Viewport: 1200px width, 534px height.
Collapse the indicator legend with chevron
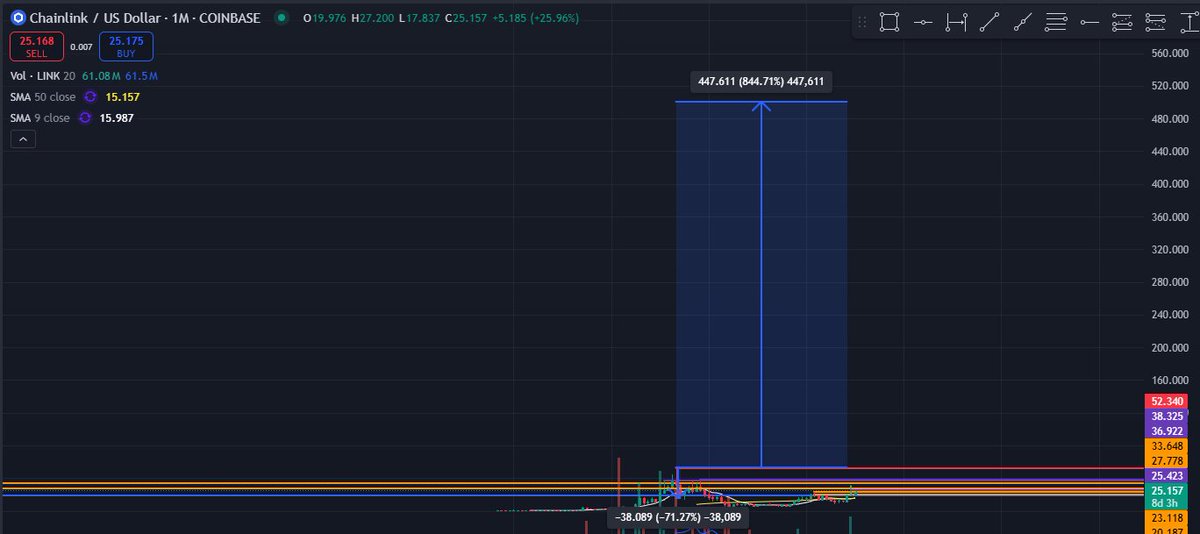(23, 140)
